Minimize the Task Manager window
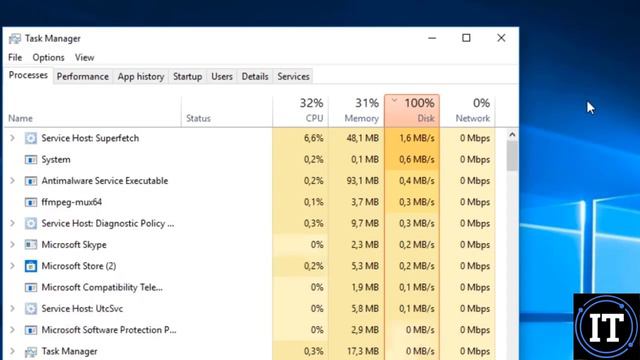640x360 pixels. point(432,38)
